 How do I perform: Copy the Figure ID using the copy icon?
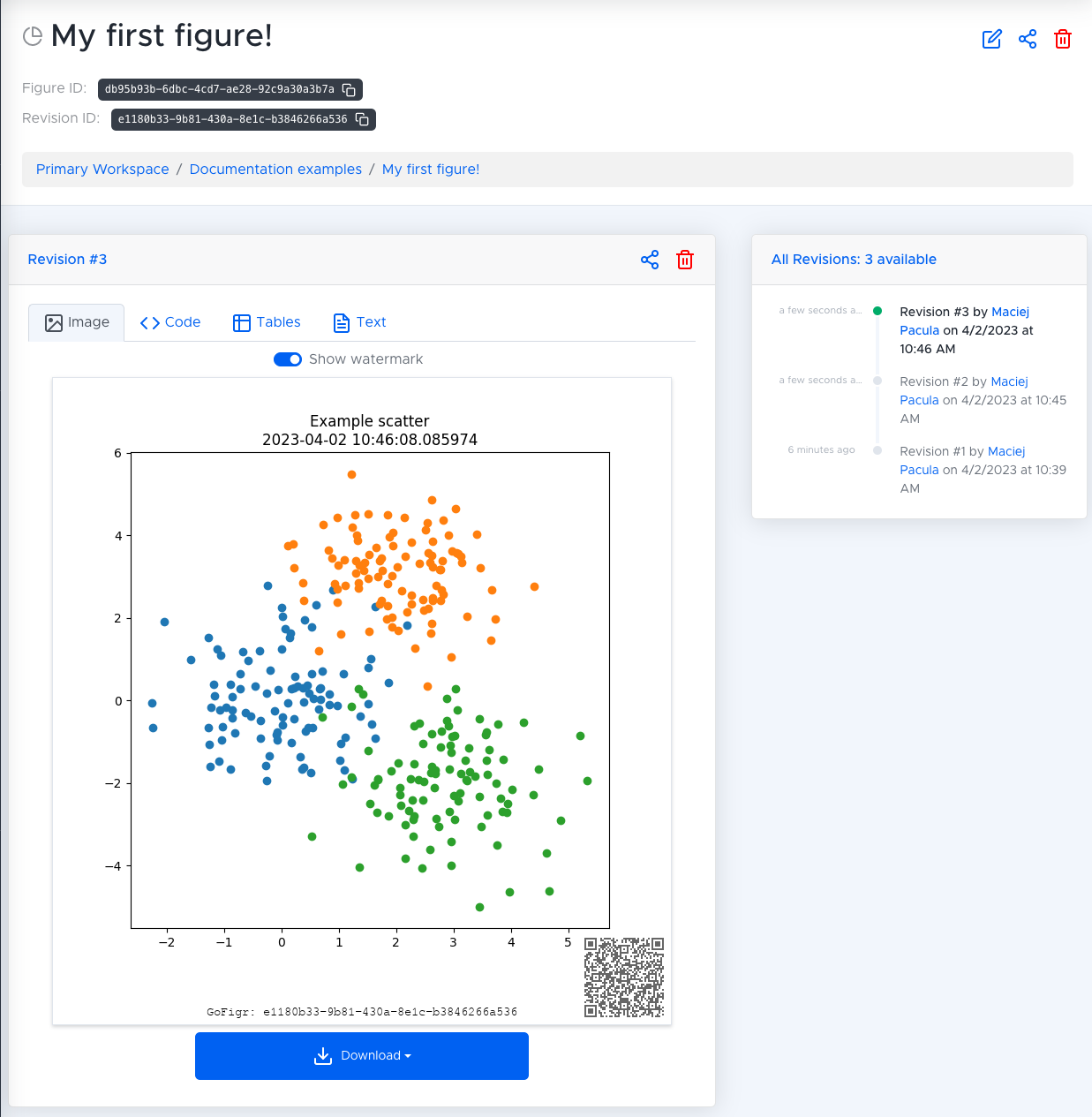pyautogui.click(x=349, y=89)
